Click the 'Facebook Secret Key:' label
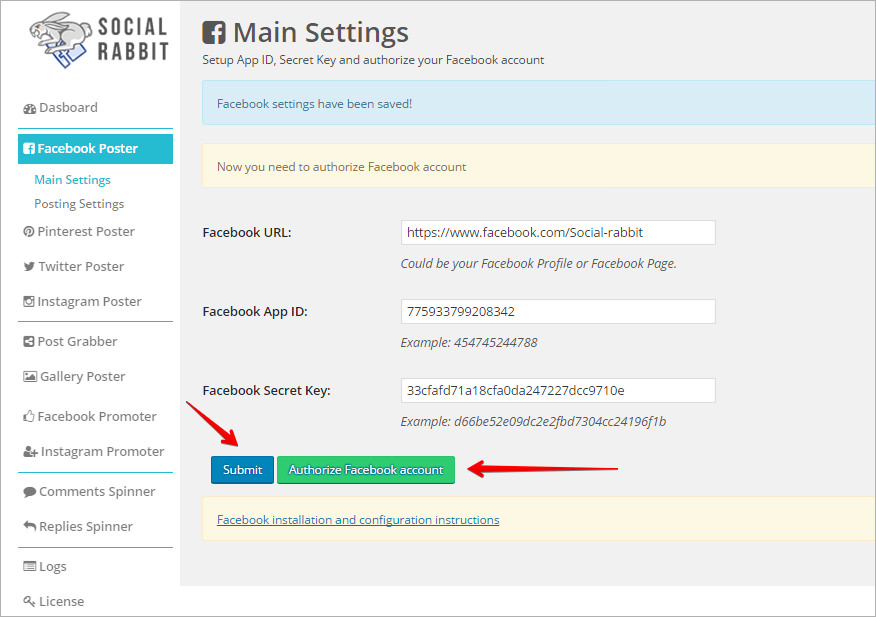The height and width of the screenshot is (617, 876). coord(266,391)
